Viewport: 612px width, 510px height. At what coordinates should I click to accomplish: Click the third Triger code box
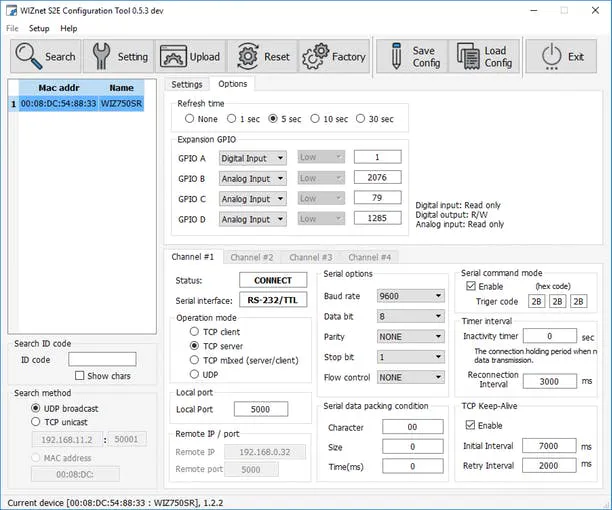578,301
